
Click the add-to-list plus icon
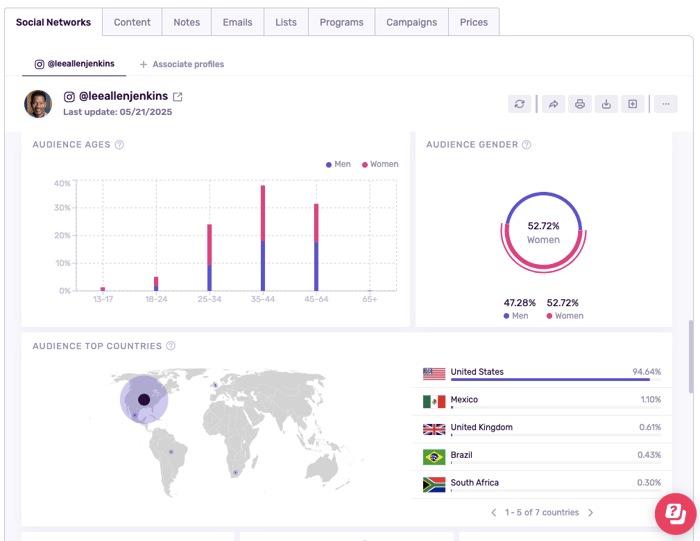pos(632,104)
